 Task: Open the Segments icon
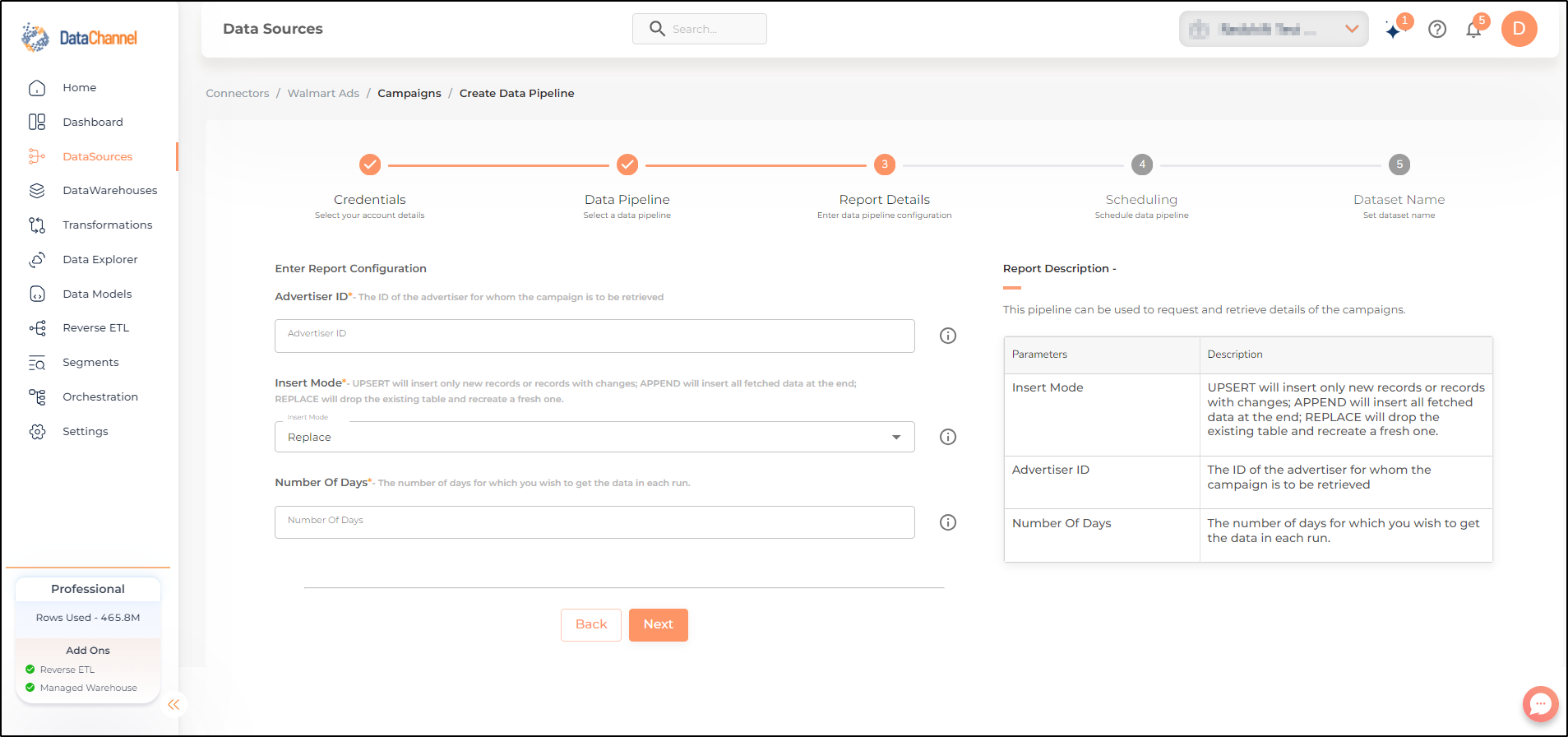click(x=37, y=363)
